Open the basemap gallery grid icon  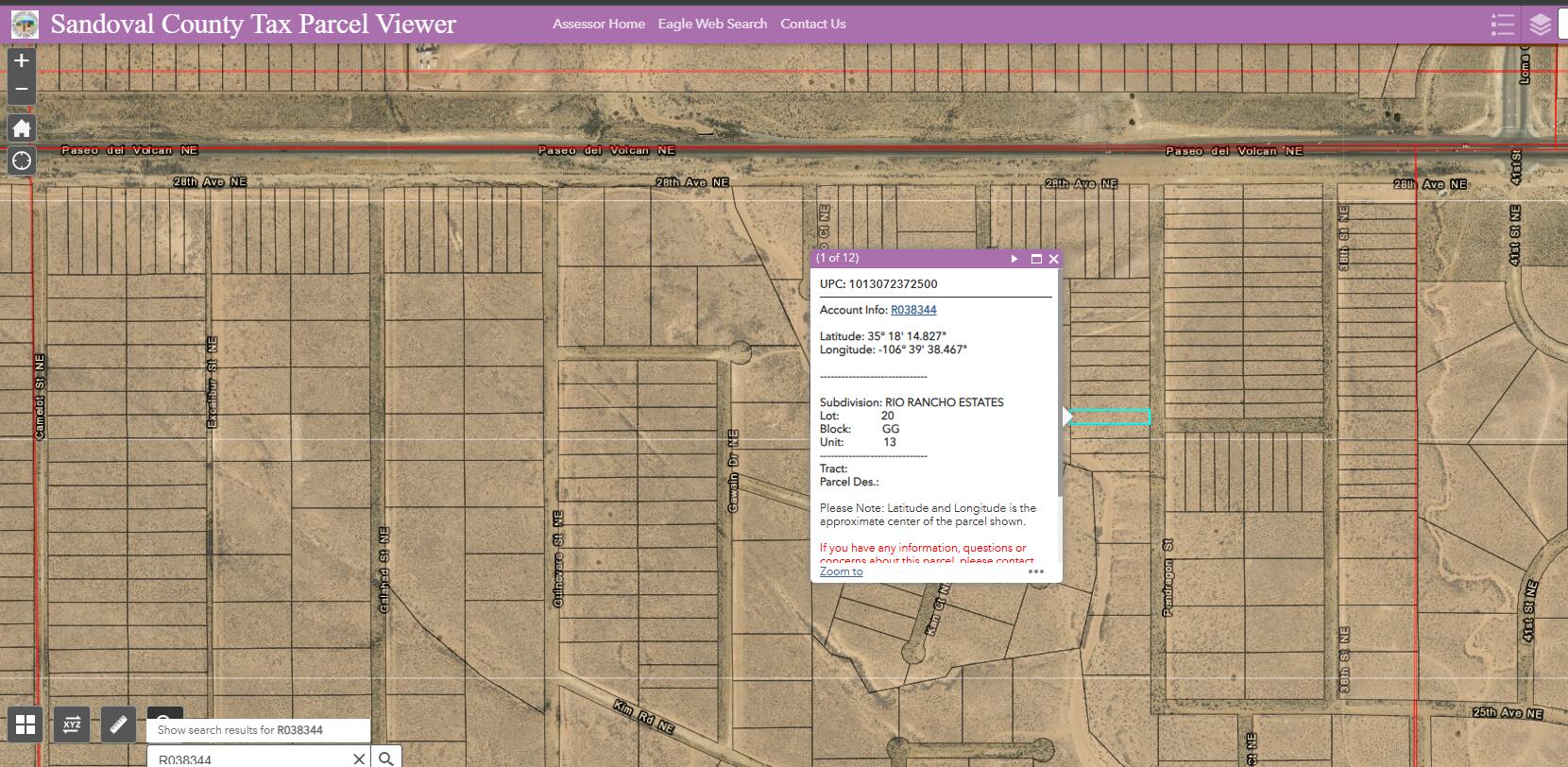click(26, 724)
